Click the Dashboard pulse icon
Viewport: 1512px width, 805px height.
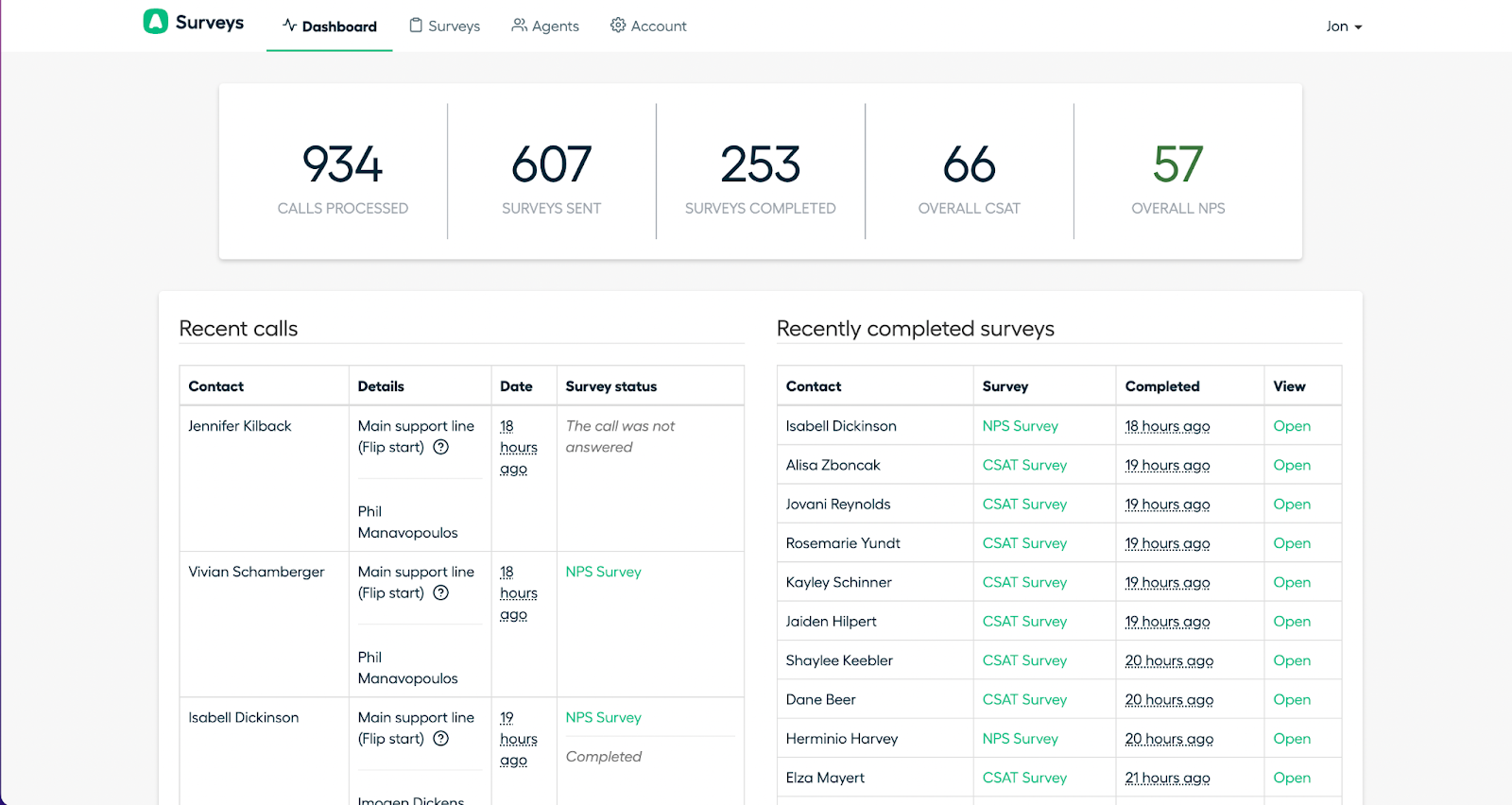(x=289, y=26)
